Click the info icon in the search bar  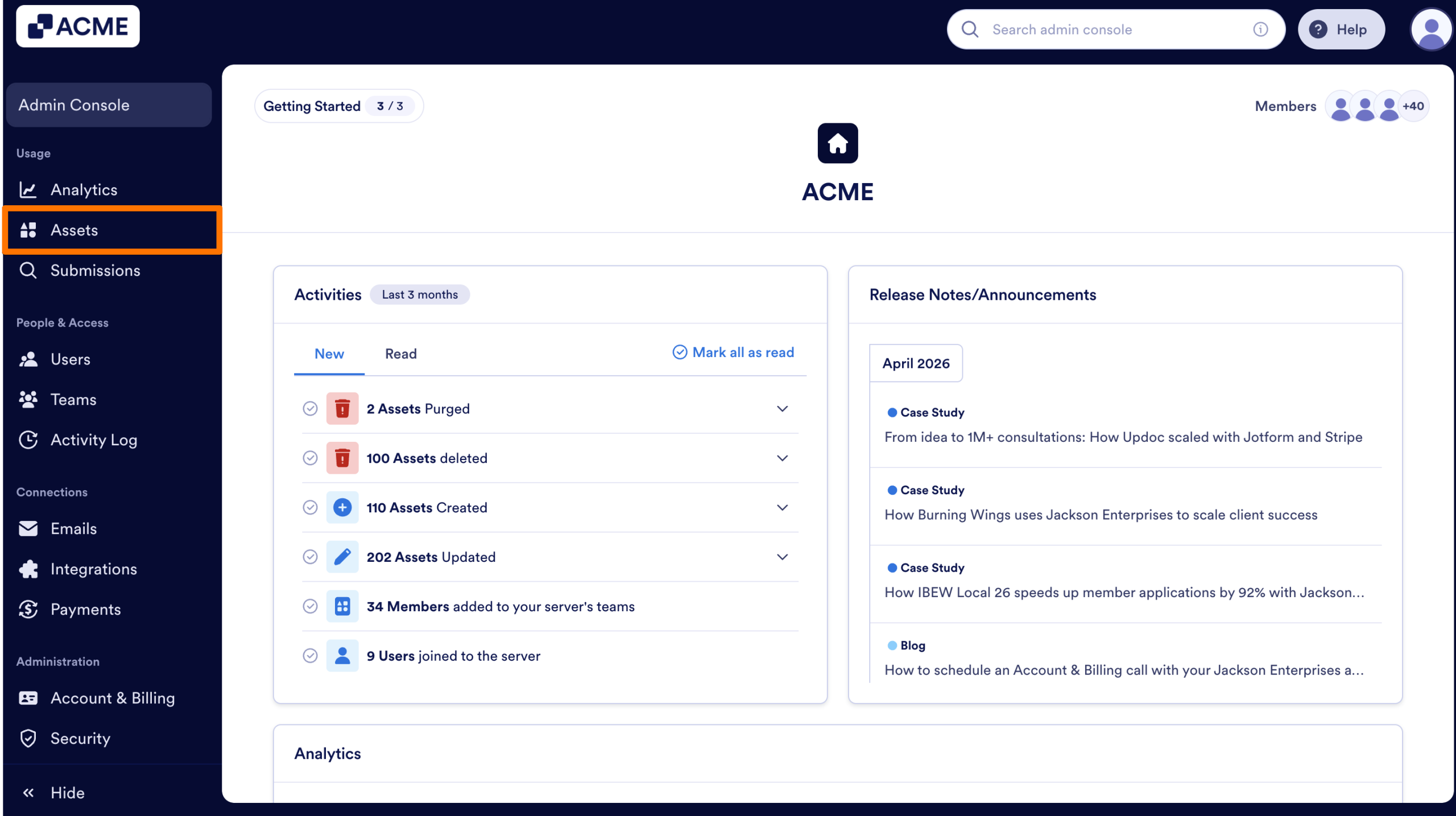click(x=1260, y=30)
